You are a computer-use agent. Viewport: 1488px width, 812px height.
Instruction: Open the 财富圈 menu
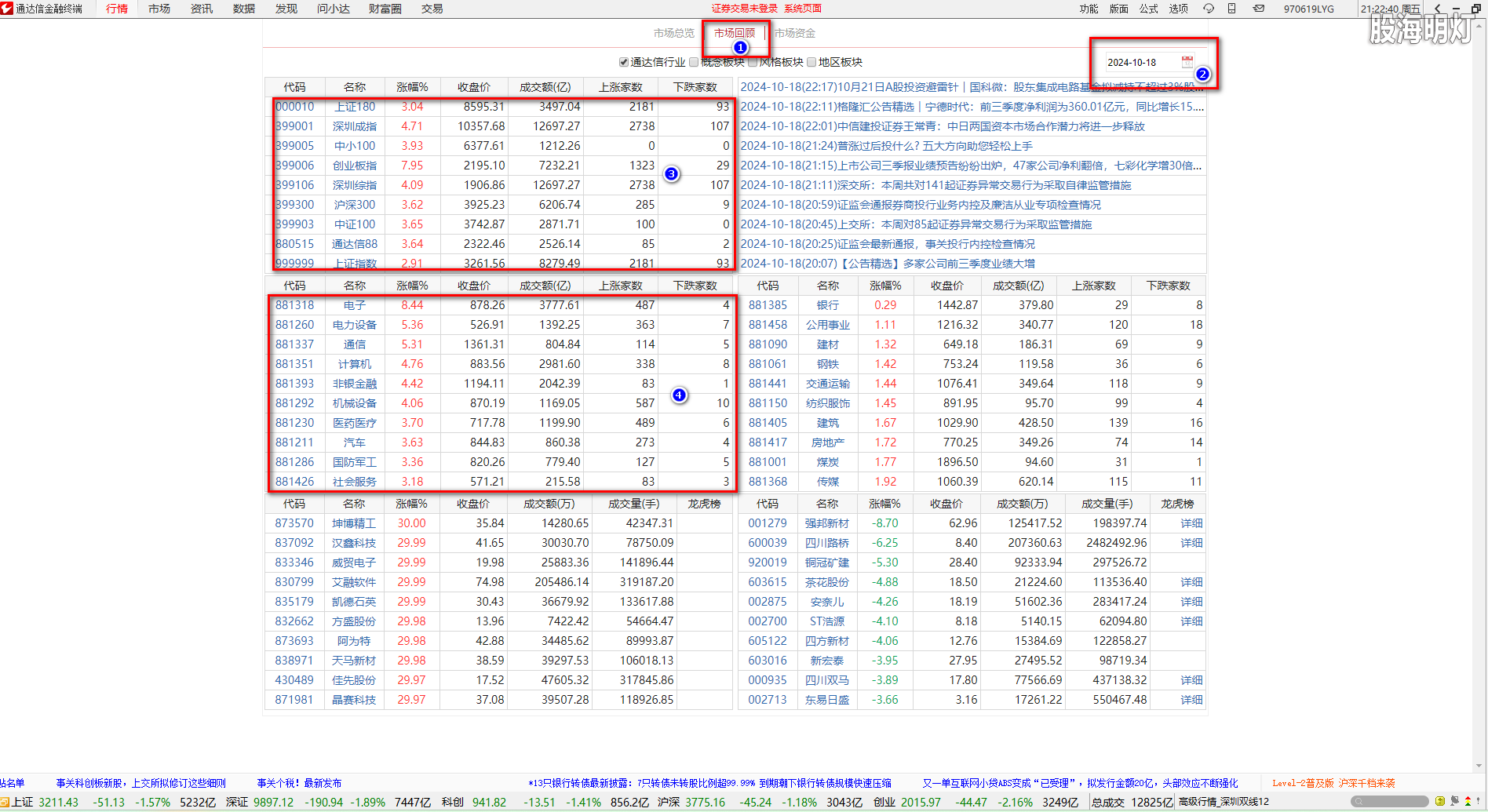(385, 9)
